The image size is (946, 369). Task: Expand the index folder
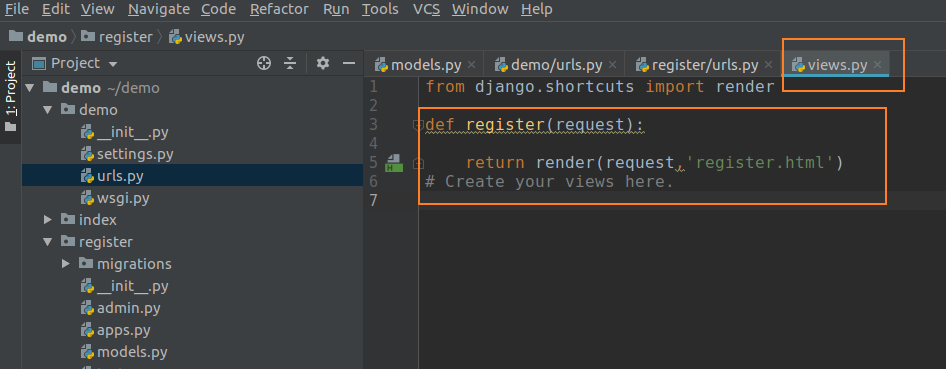pos(48,220)
